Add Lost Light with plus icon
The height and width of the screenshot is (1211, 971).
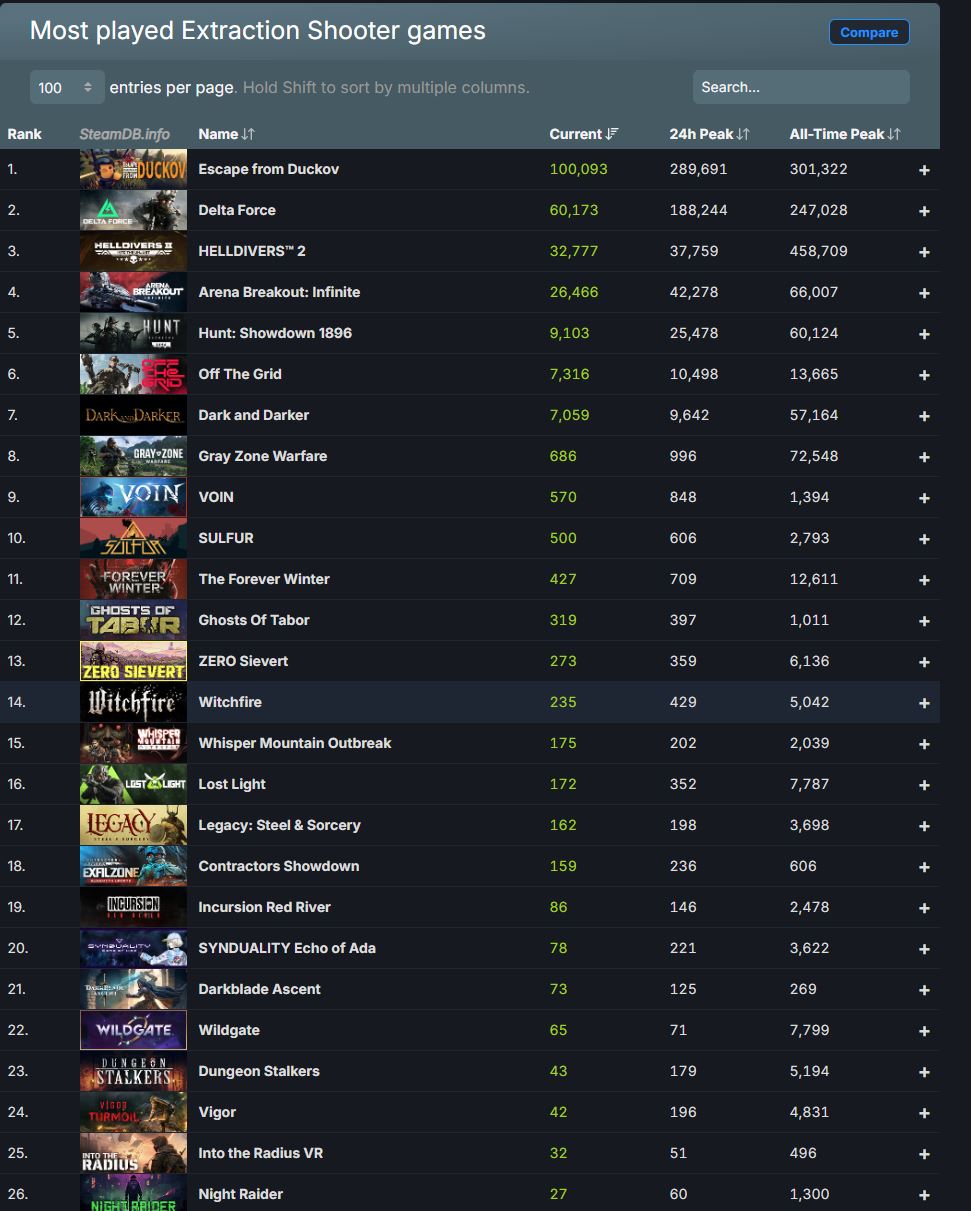[x=924, y=785]
